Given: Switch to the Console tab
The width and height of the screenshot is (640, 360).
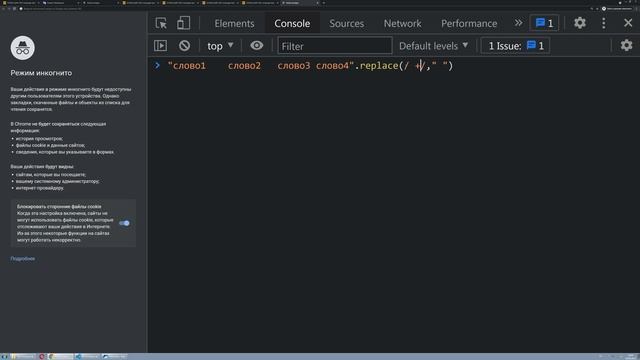Looking at the screenshot, I should point(292,23).
